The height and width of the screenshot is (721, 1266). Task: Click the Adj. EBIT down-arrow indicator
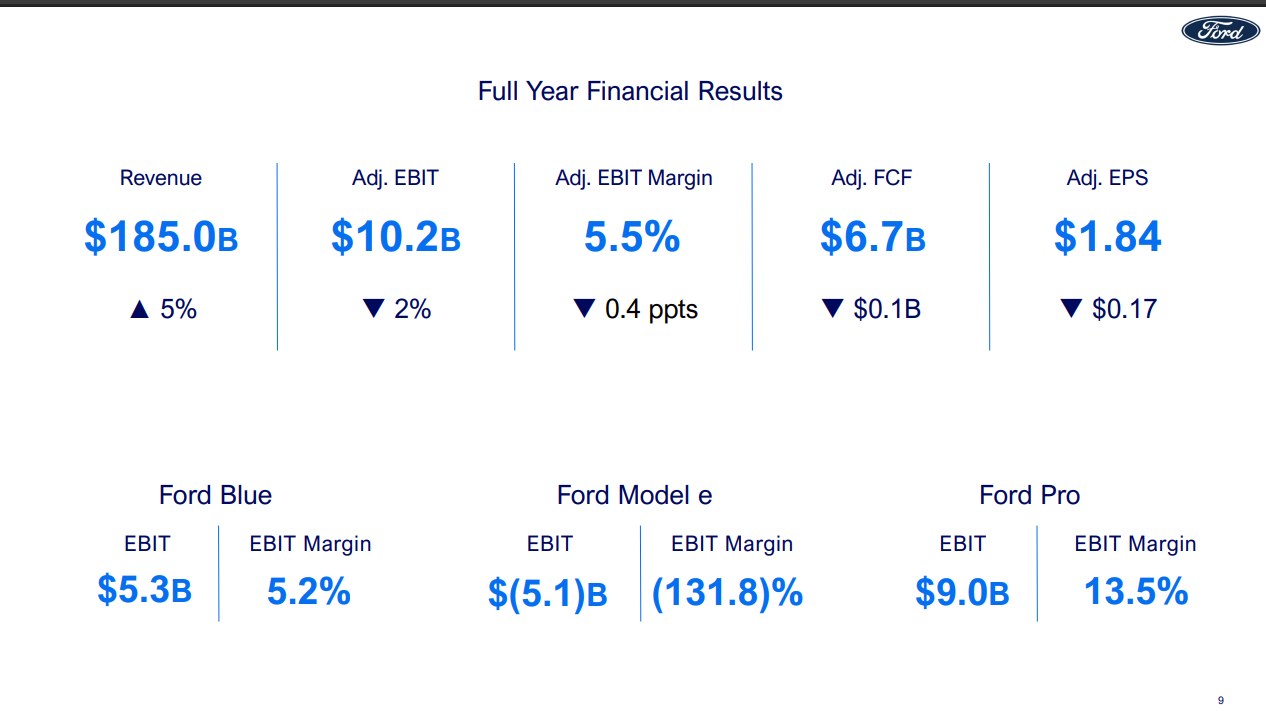(x=374, y=309)
